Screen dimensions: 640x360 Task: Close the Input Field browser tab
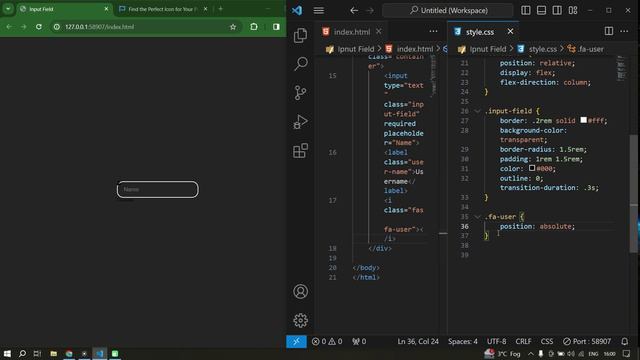106,9
